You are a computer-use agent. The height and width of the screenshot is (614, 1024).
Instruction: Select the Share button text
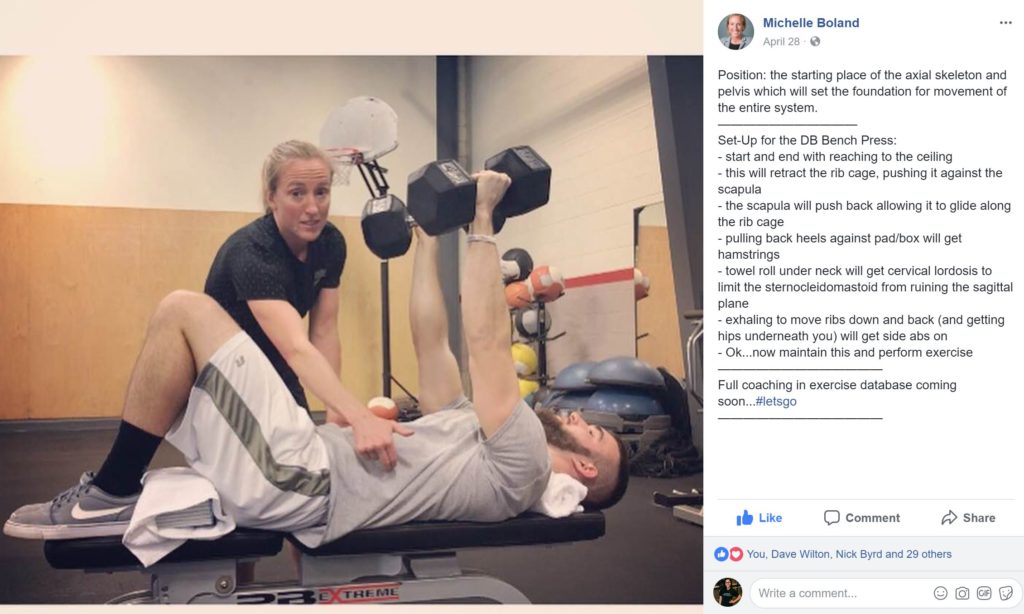pyautogui.click(x=979, y=518)
